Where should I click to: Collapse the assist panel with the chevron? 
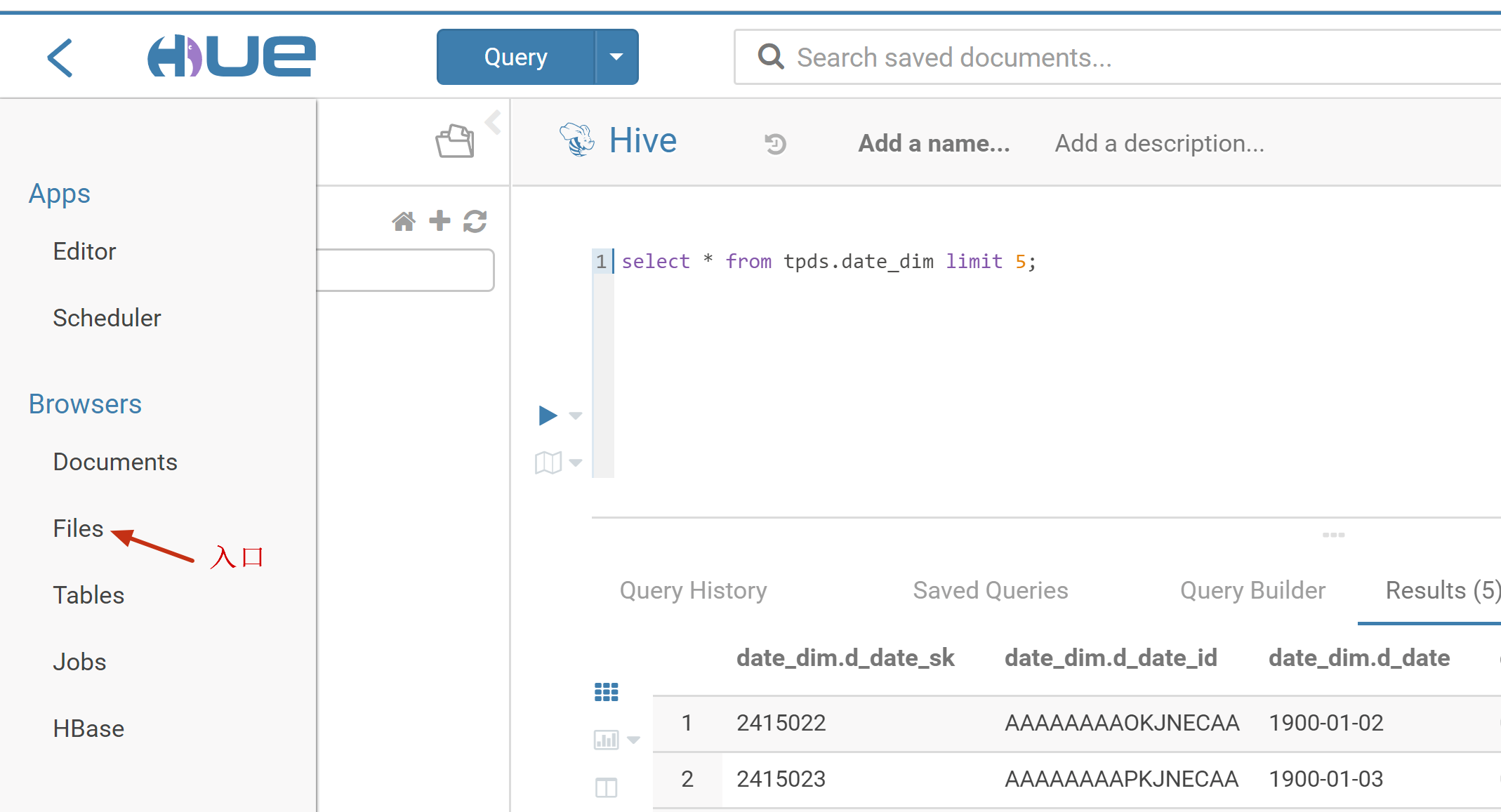click(x=494, y=122)
